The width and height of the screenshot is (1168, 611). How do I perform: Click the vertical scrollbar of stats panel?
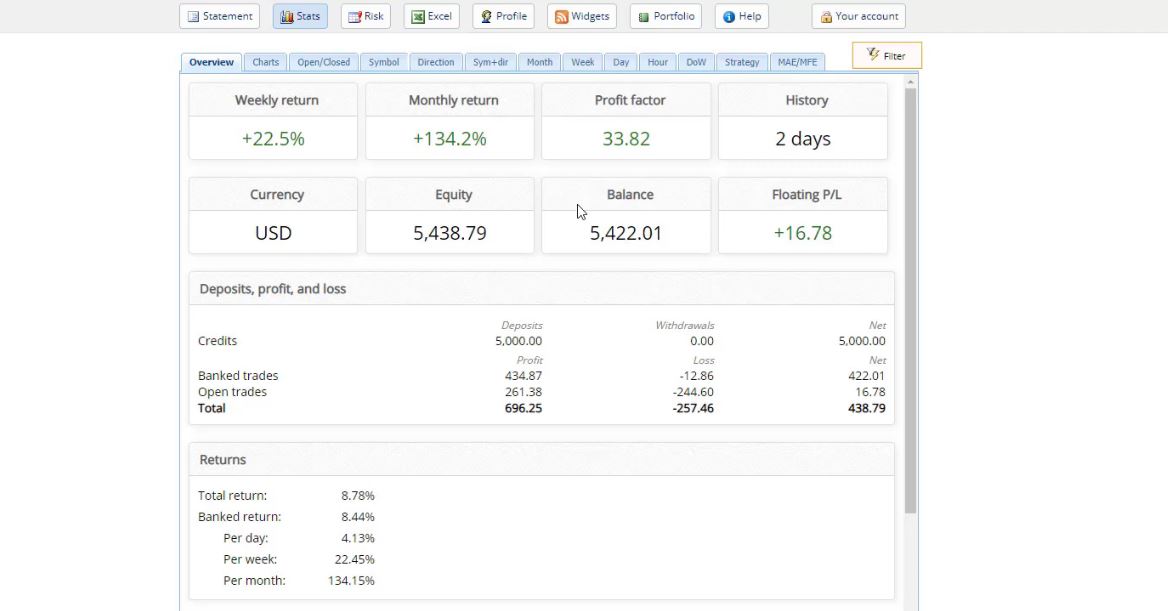pyautogui.click(x=910, y=300)
